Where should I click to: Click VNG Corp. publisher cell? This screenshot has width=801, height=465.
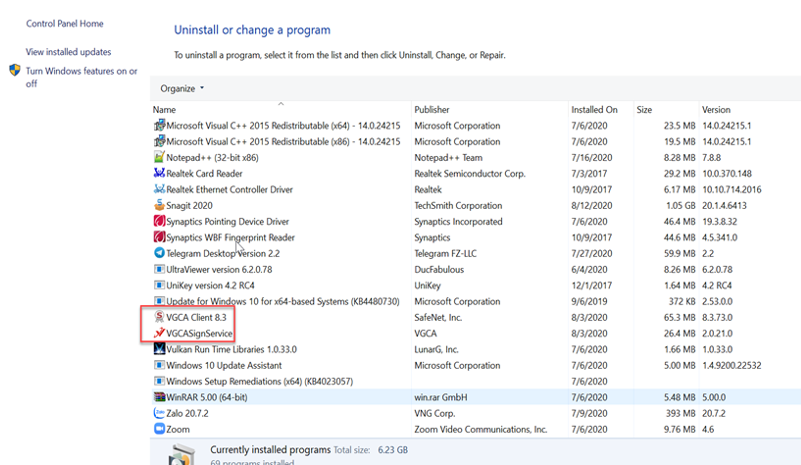(x=435, y=413)
